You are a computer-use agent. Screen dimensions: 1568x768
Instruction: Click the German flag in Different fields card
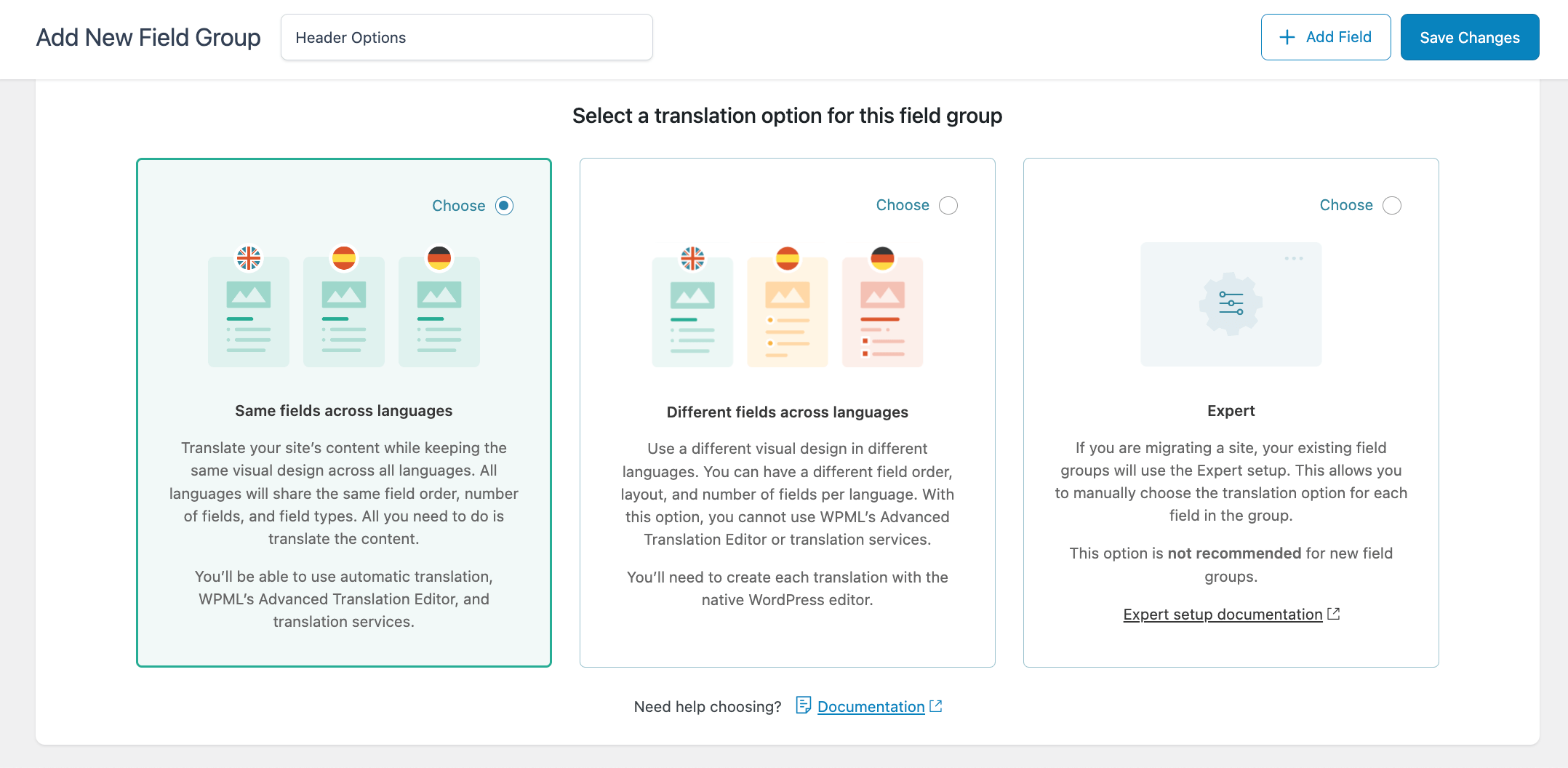pyautogui.click(x=882, y=257)
